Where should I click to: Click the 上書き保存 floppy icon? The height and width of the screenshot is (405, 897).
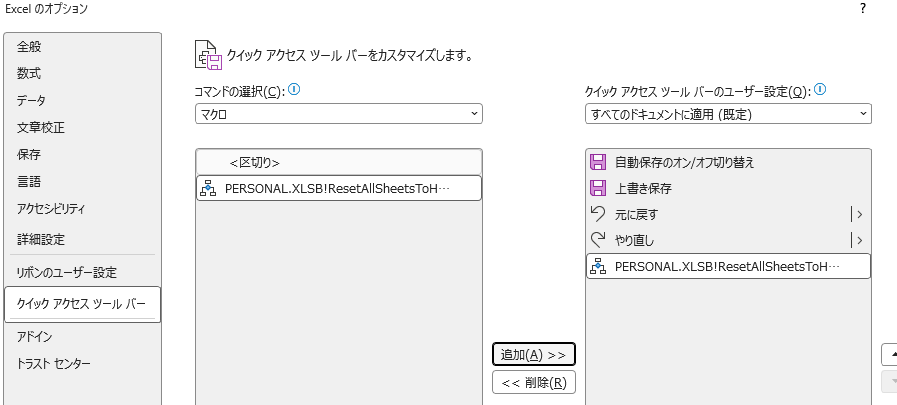pos(597,188)
